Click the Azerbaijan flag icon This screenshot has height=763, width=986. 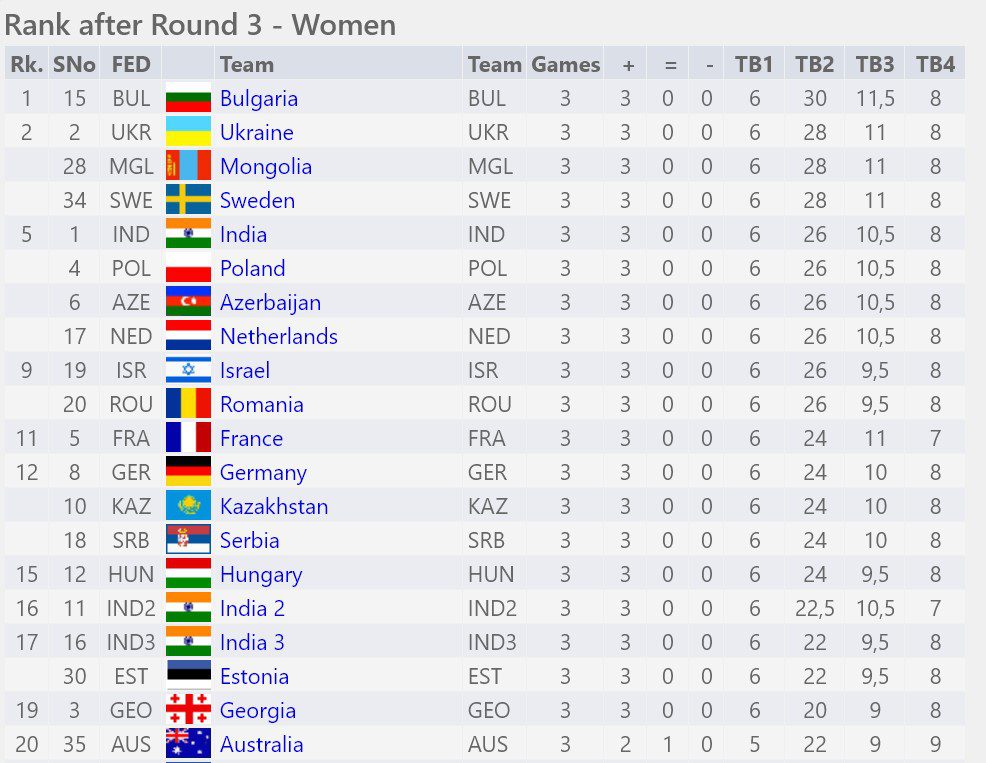point(188,301)
